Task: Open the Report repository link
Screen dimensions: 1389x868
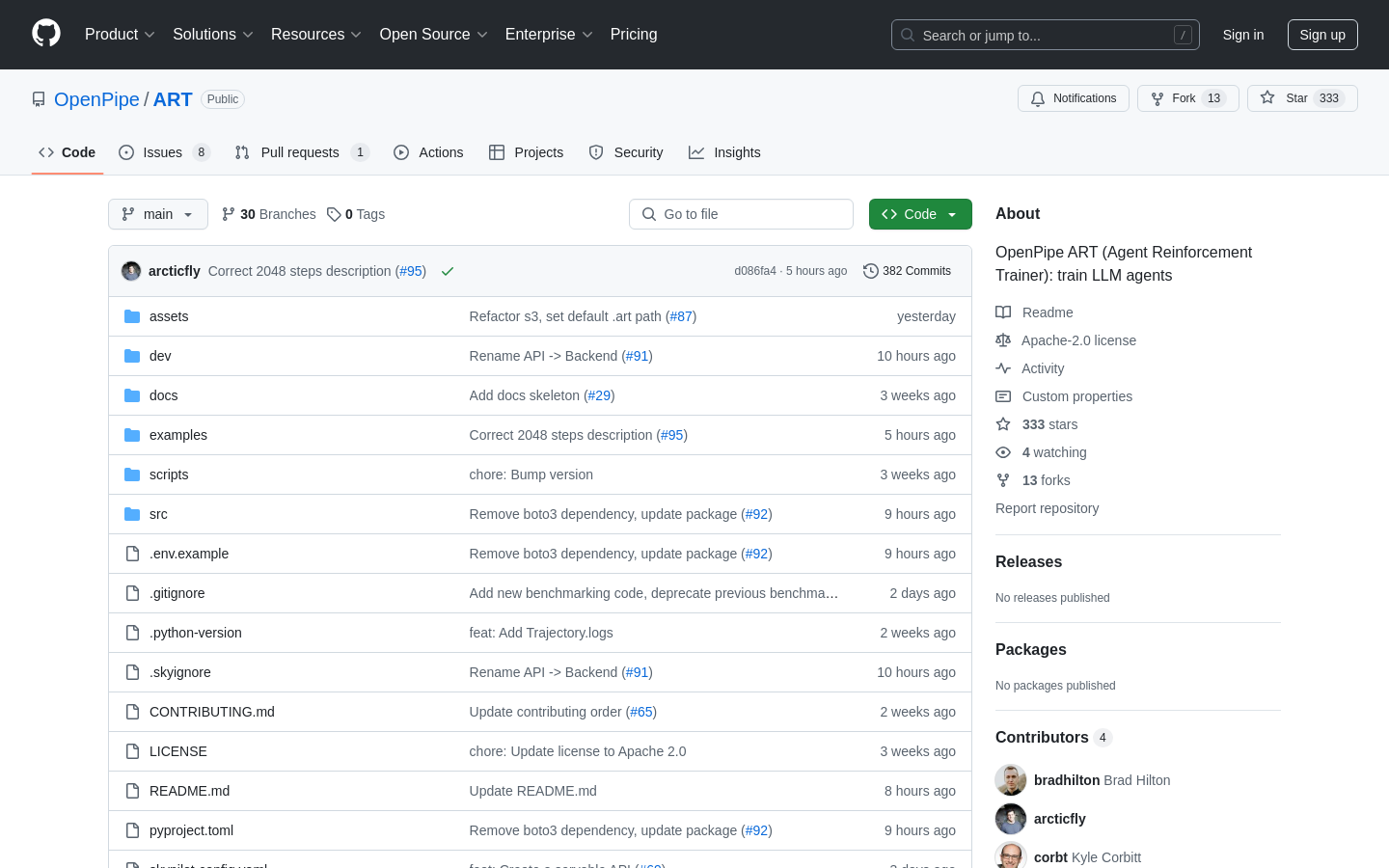Action: pyautogui.click(x=1047, y=508)
